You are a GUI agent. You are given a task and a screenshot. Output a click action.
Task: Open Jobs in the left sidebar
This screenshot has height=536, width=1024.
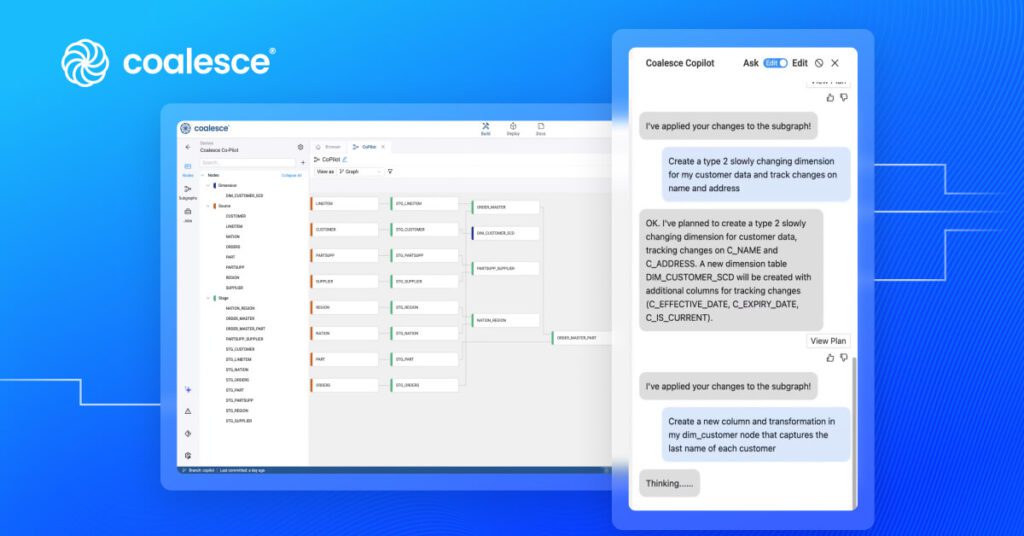click(187, 213)
